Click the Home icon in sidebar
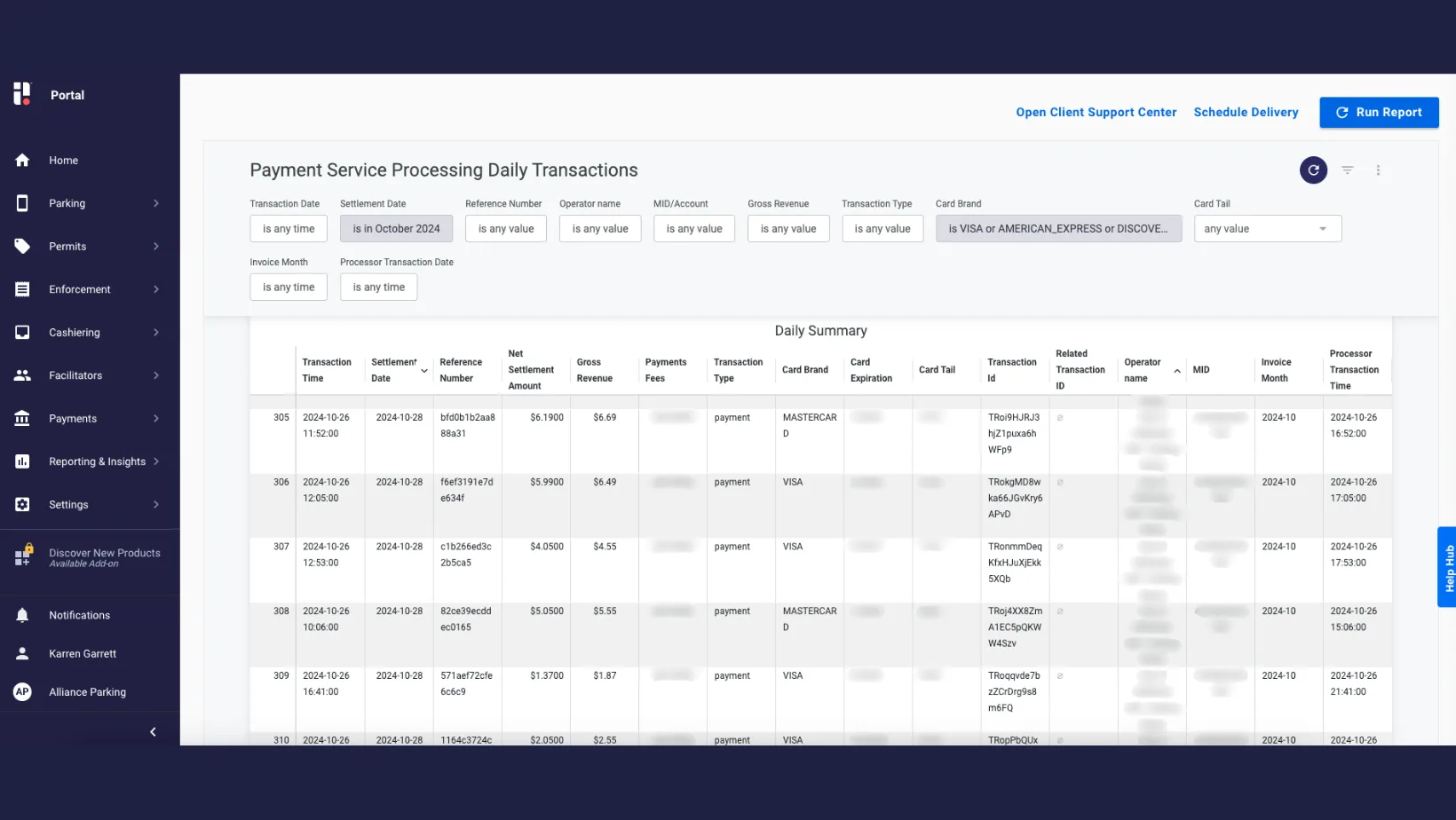 pos(22,161)
